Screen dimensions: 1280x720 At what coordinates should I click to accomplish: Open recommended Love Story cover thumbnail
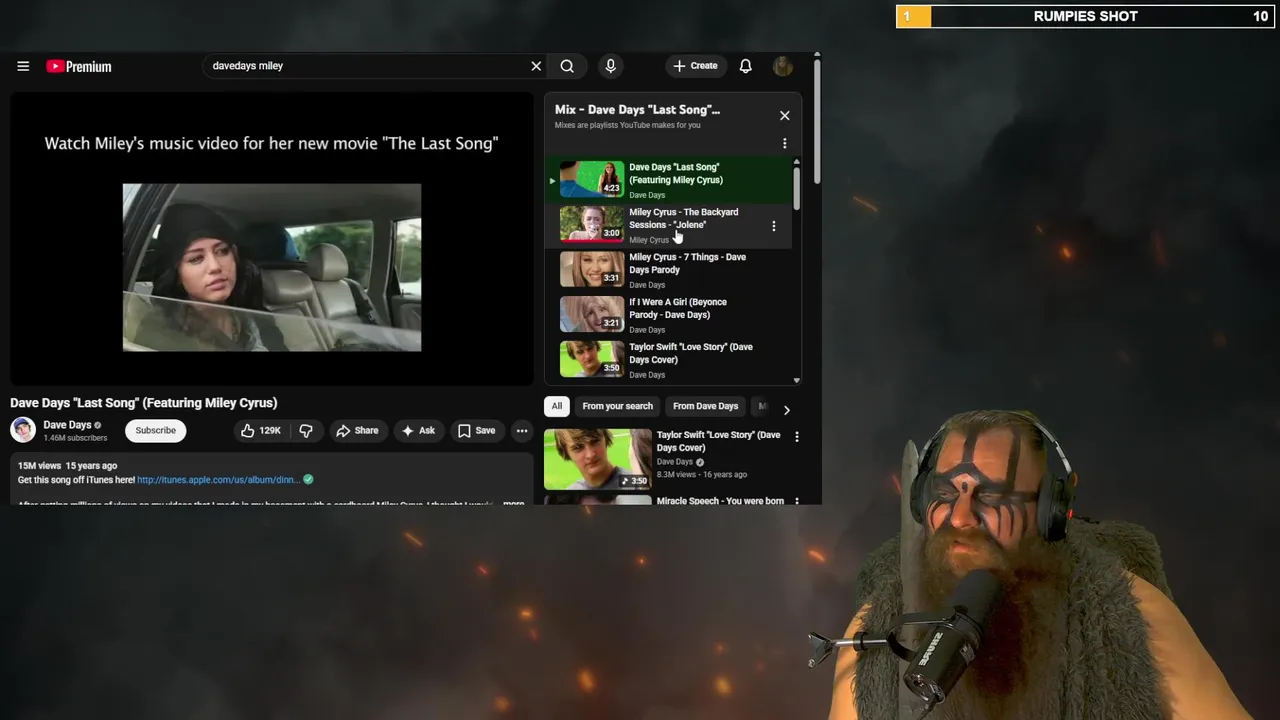pos(597,459)
